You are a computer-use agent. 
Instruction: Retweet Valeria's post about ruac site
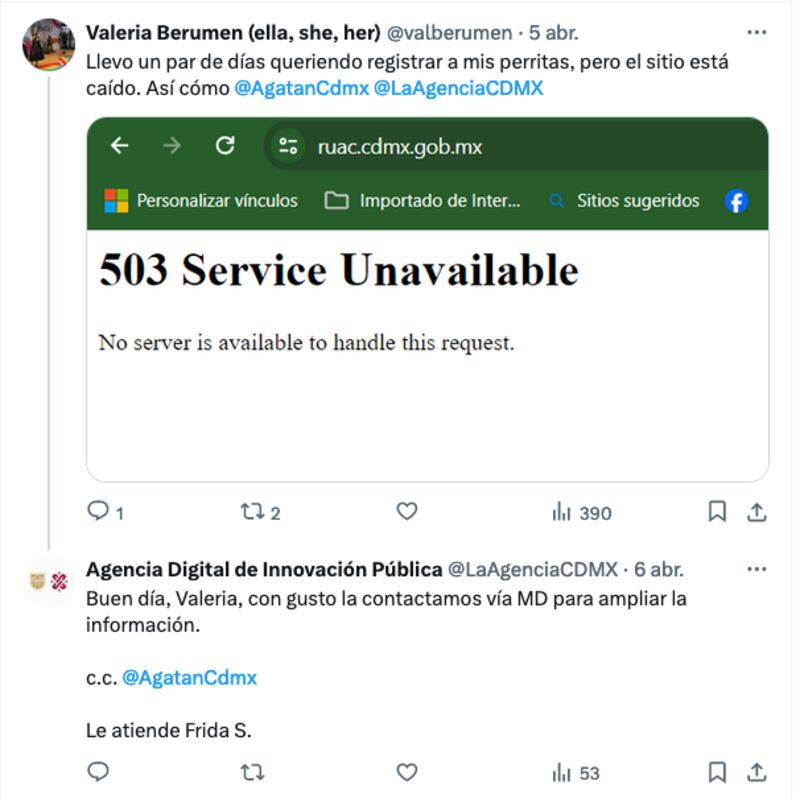[x=260, y=511]
